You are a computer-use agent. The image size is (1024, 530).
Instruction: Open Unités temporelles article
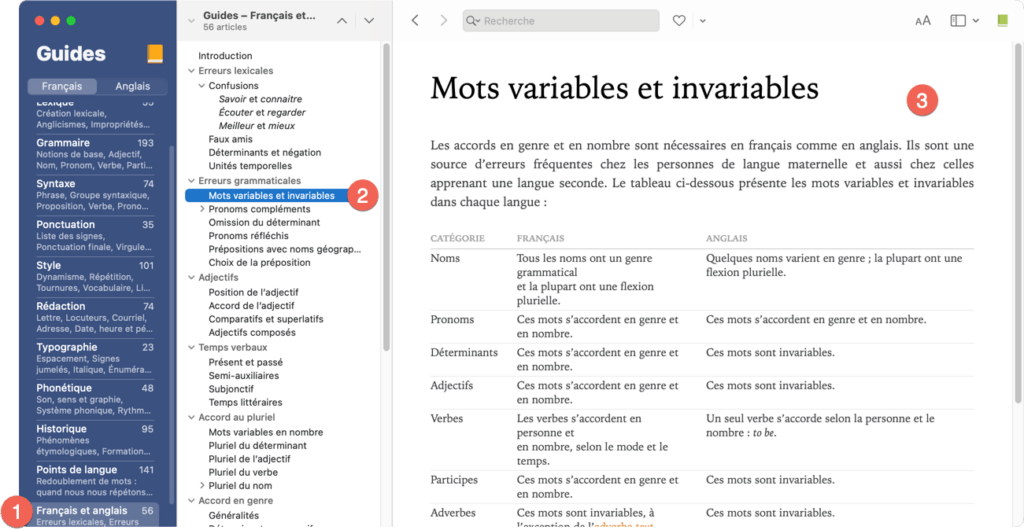click(250, 166)
